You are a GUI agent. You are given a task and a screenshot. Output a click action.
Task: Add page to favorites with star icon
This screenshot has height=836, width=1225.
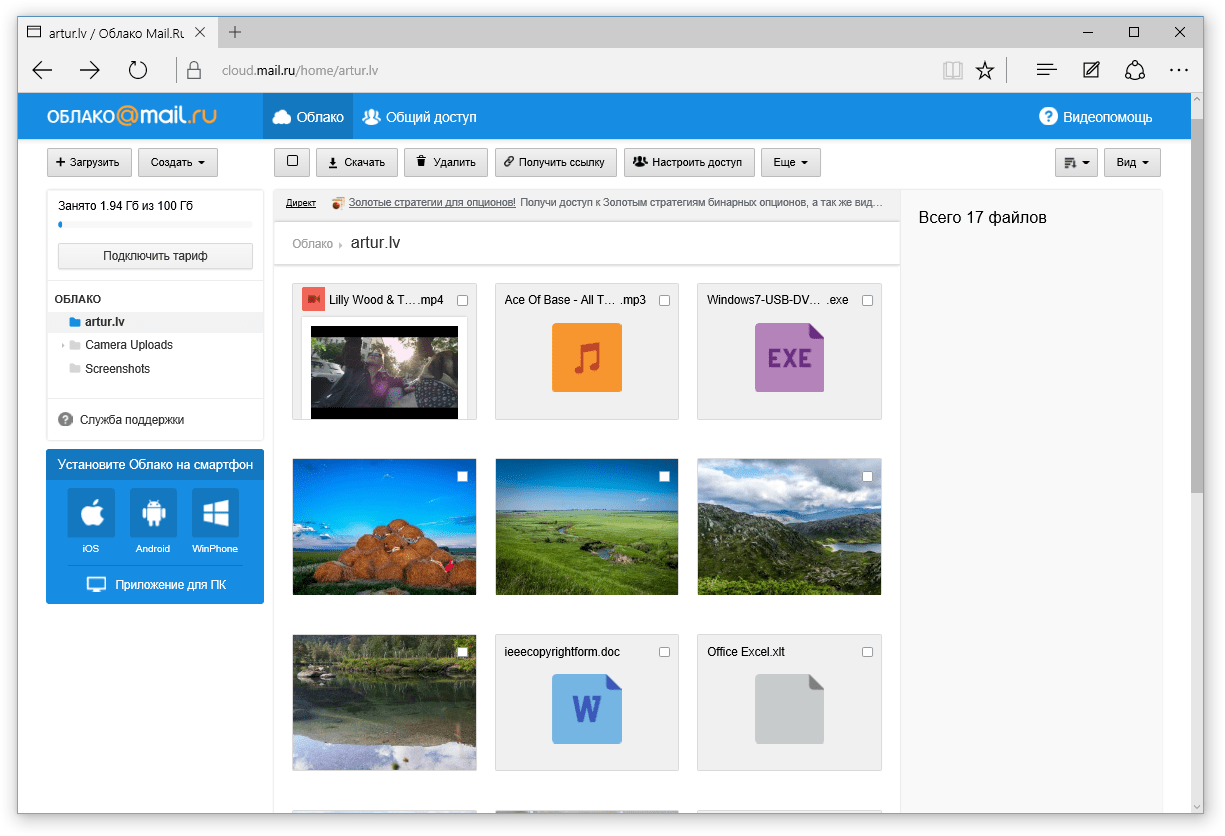tap(985, 70)
